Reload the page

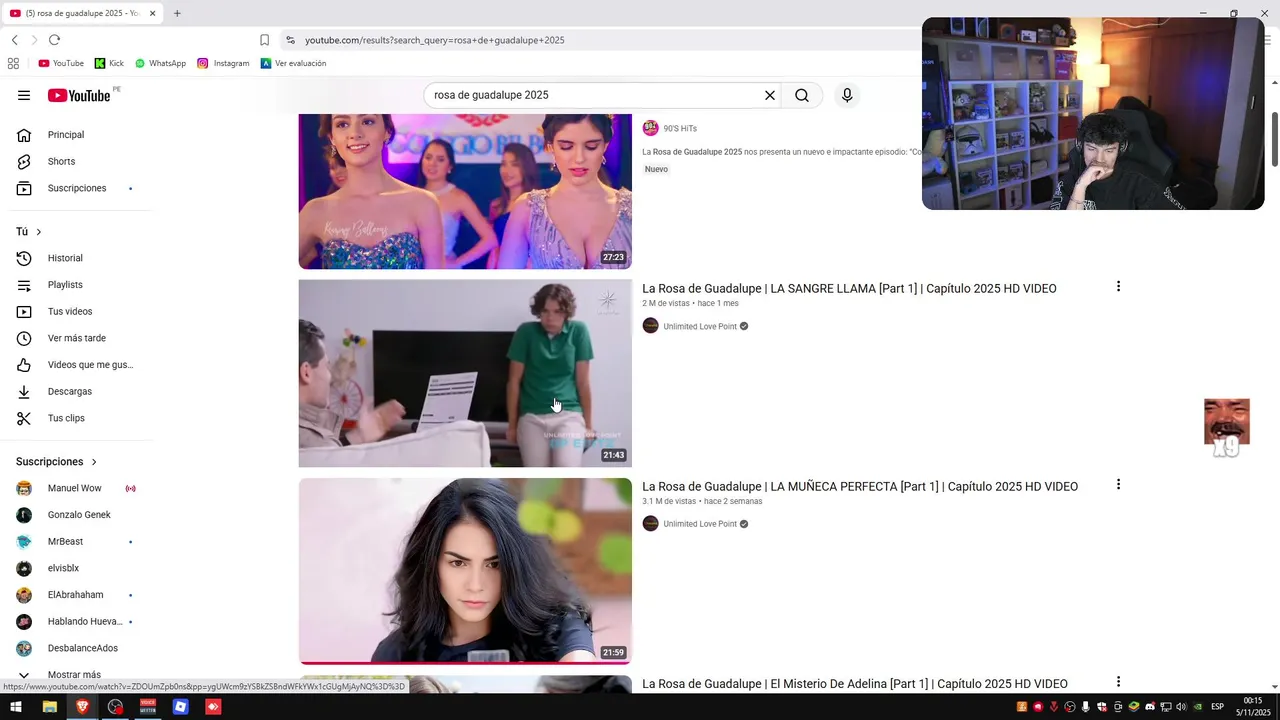[x=54, y=40]
